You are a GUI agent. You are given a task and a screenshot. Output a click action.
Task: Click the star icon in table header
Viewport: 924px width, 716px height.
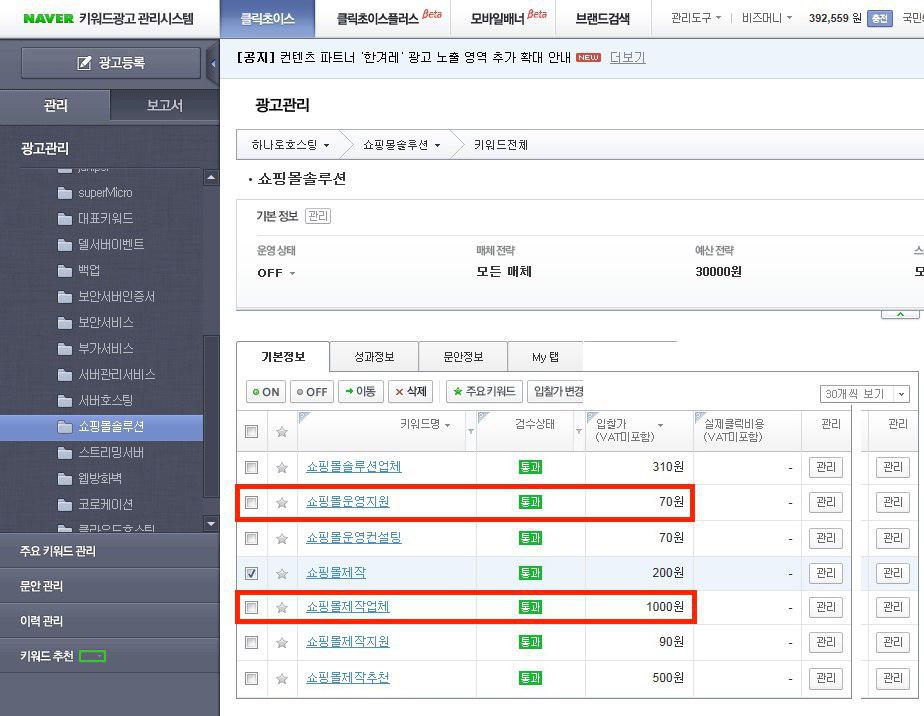tap(282, 432)
